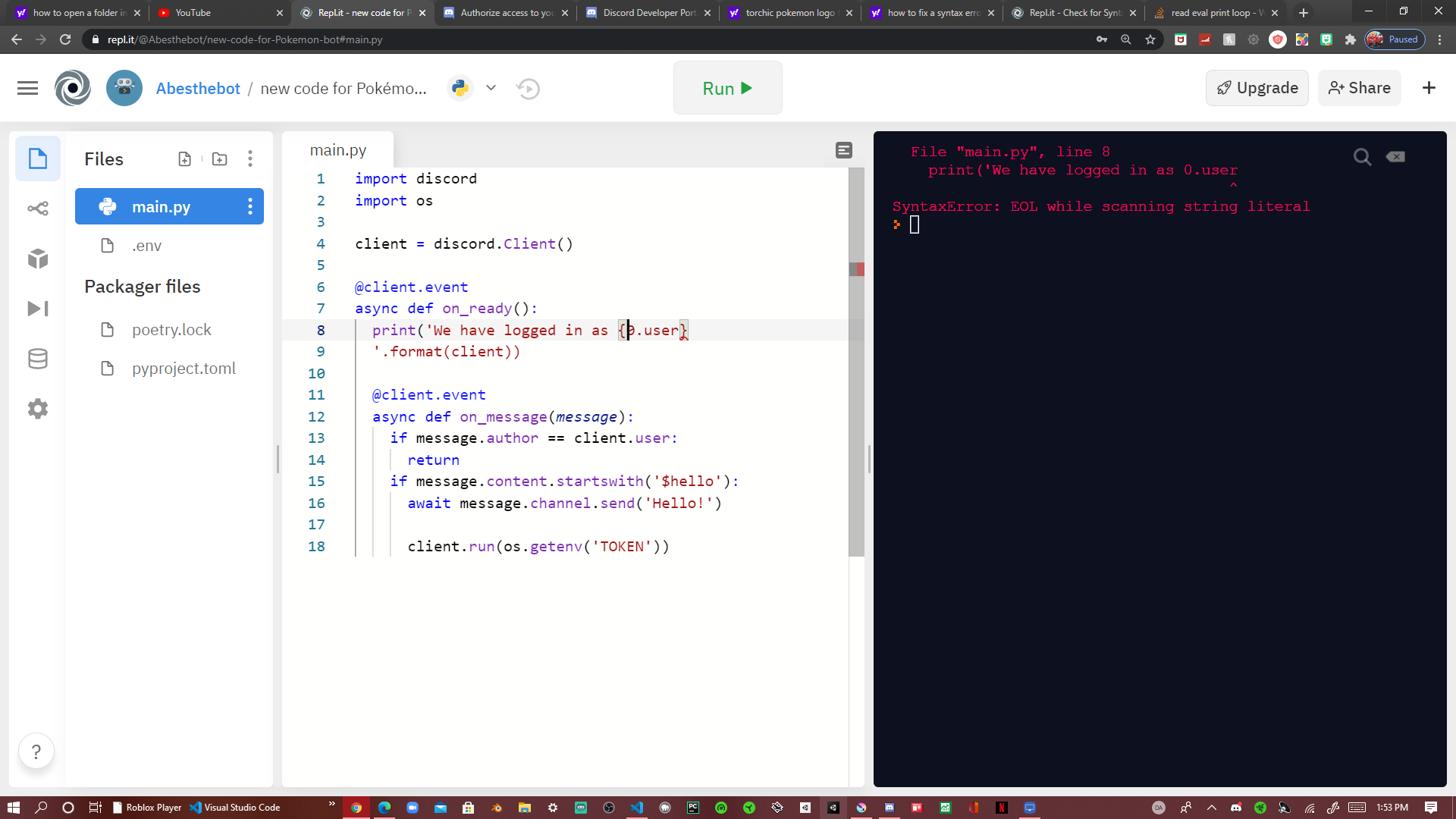Switch to torchic pokemon logo tab

click(x=789, y=12)
